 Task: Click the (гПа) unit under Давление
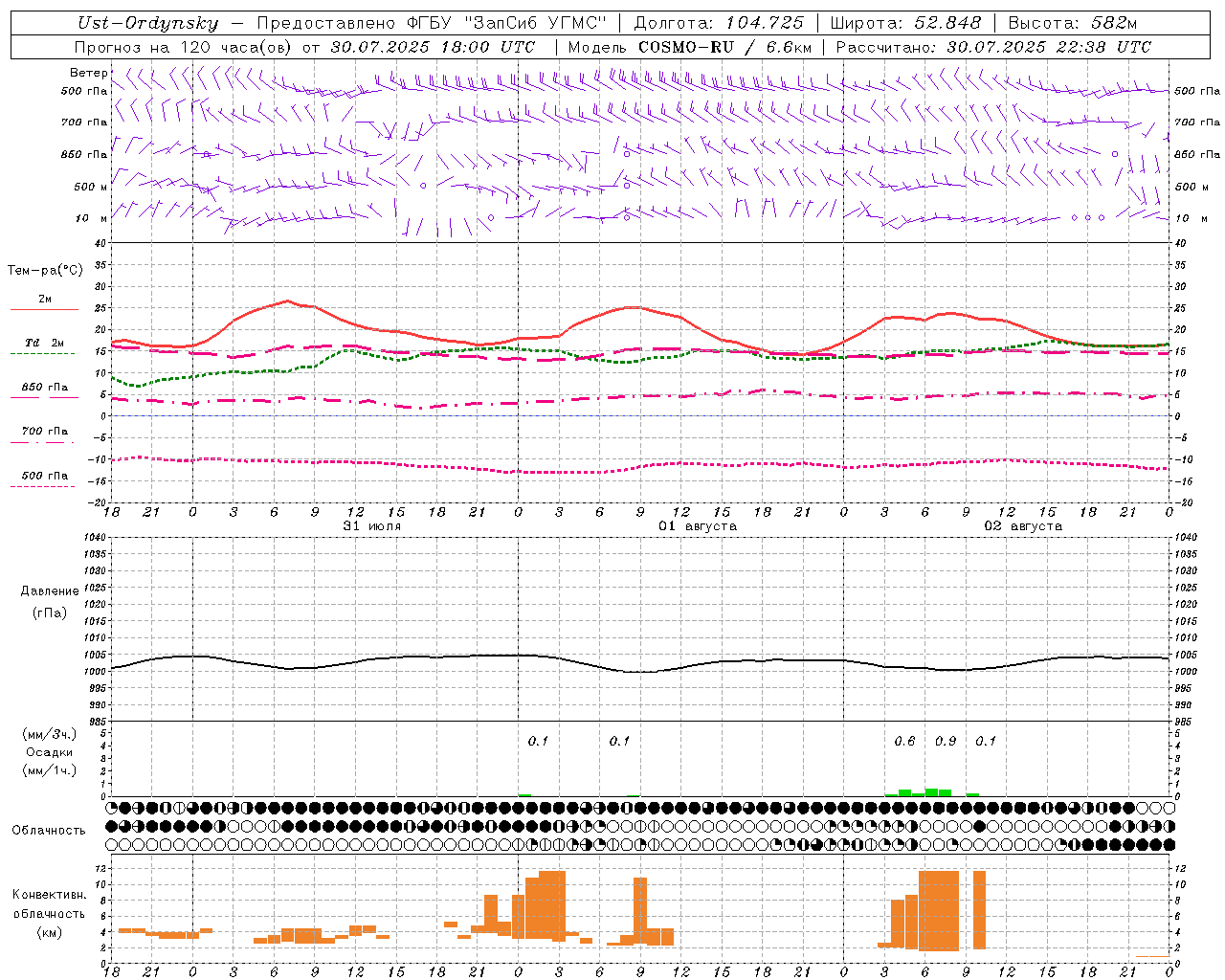50,612
